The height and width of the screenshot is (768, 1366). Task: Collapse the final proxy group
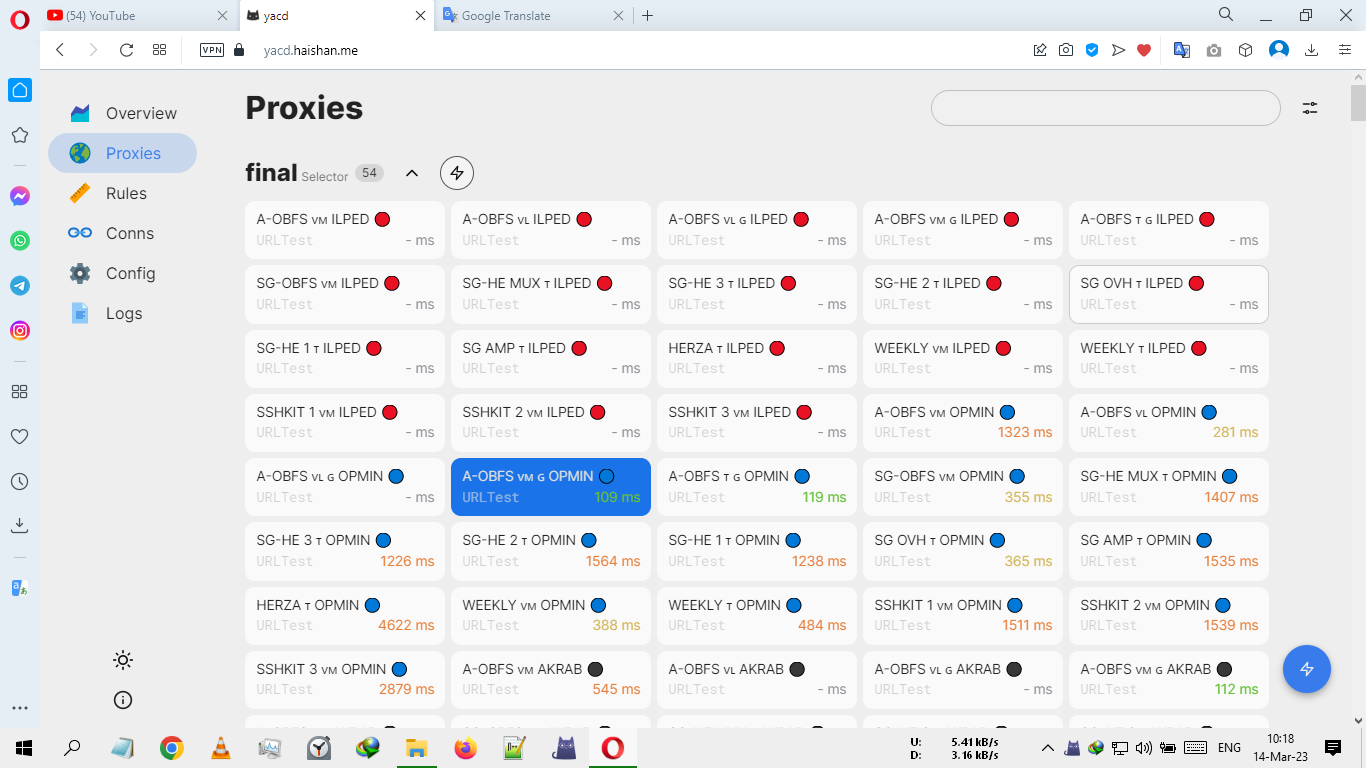411,172
